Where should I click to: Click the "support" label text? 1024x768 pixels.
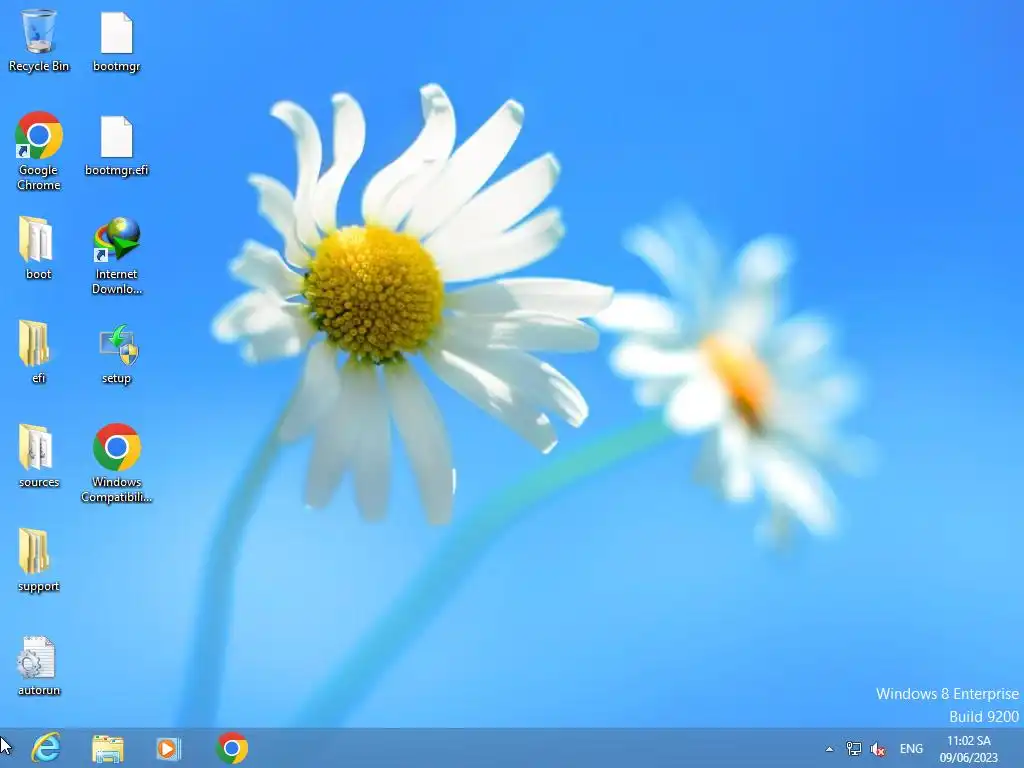(39, 586)
